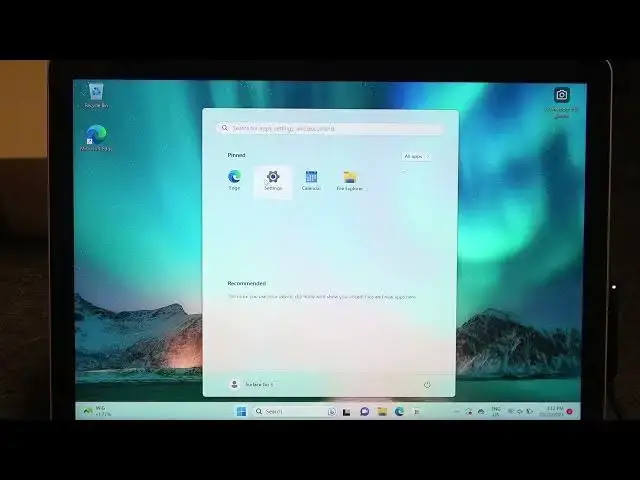Viewport: 640px width, 480px height.
Task: Launch Calendar from the Start menu
Action: tap(311, 181)
